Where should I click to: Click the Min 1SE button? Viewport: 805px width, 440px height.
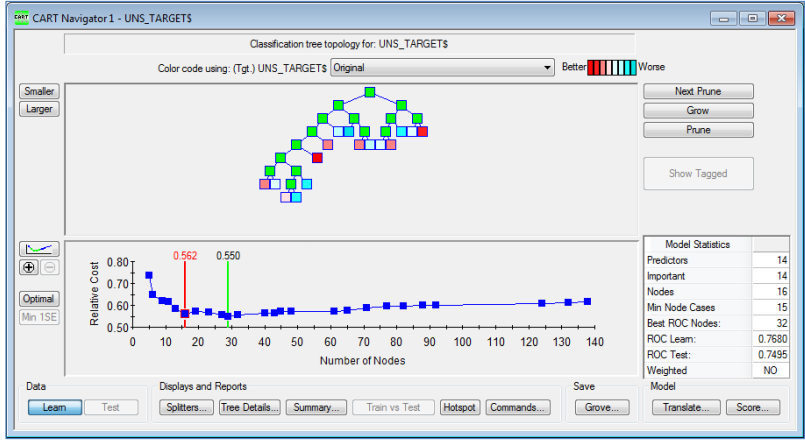click(39, 317)
